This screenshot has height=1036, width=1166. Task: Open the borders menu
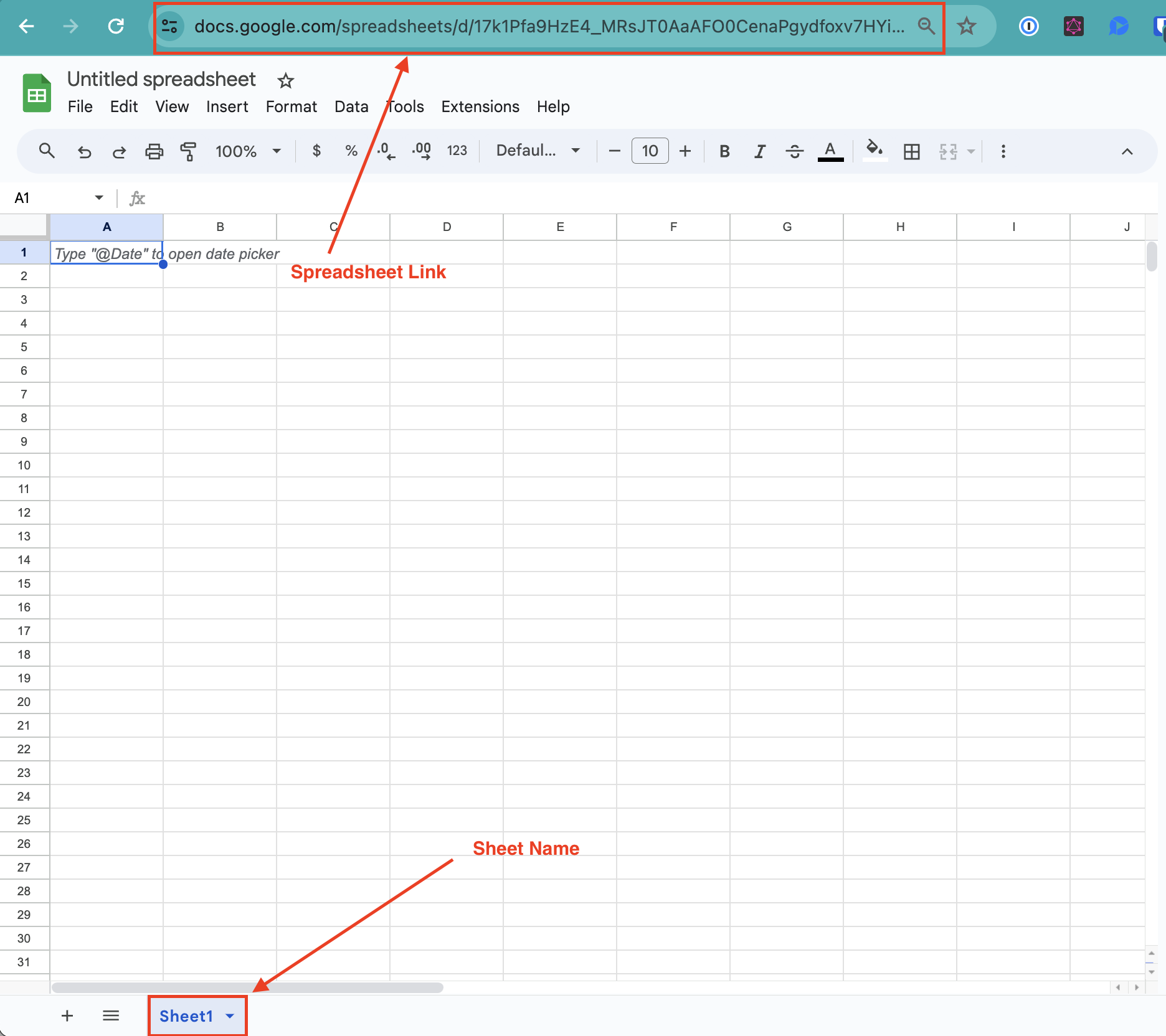click(x=912, y=151)
